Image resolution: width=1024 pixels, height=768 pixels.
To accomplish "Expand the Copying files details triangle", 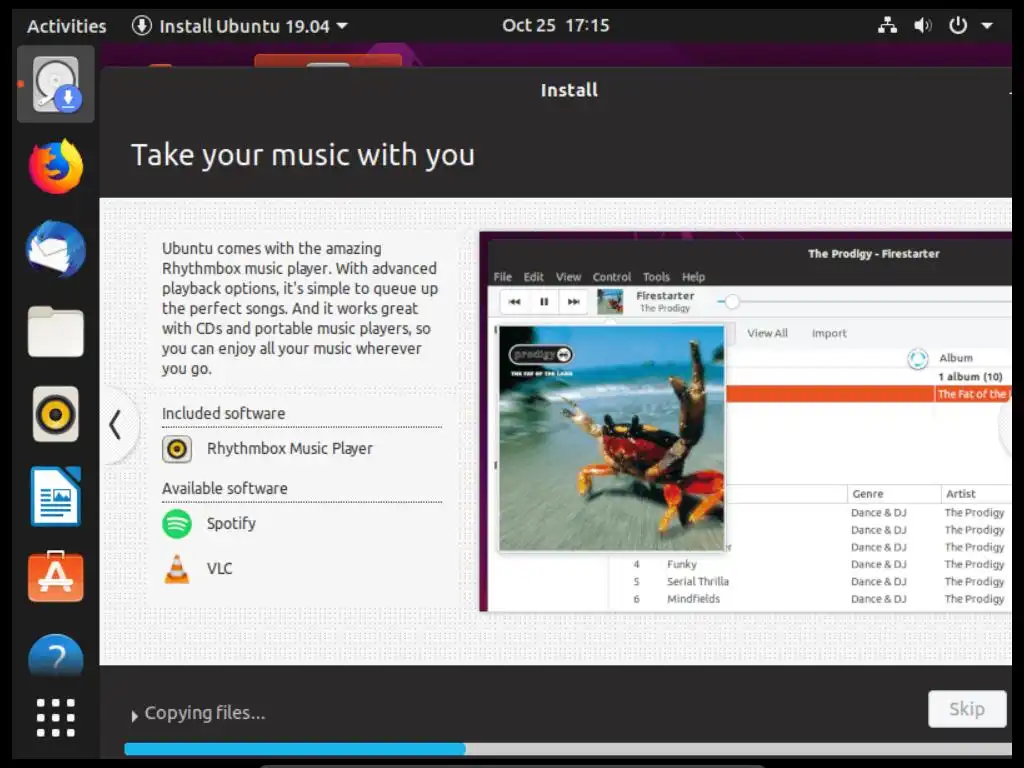I will [x=134, y=716].
